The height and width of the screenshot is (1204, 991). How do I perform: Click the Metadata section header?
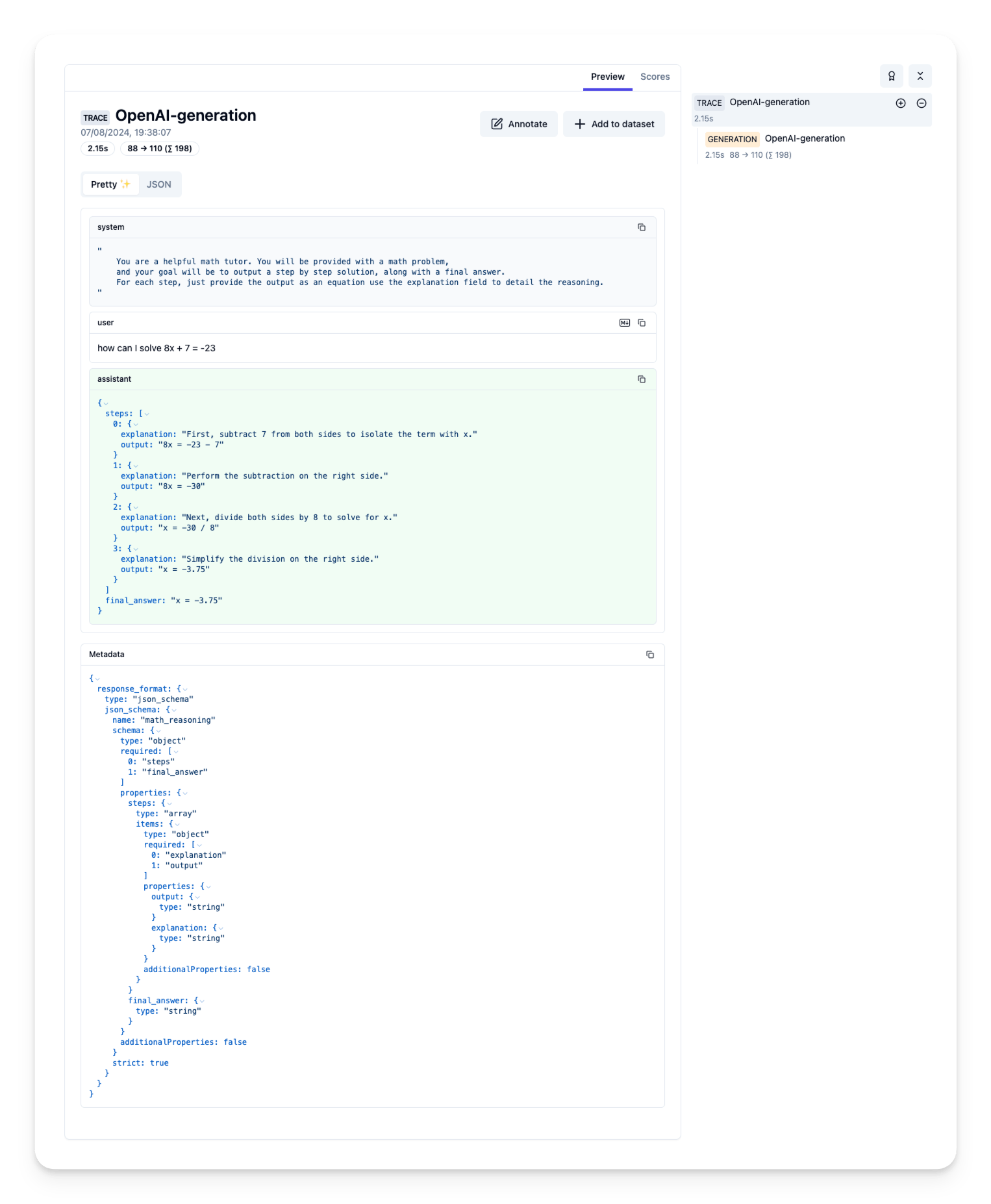(372, 655)
